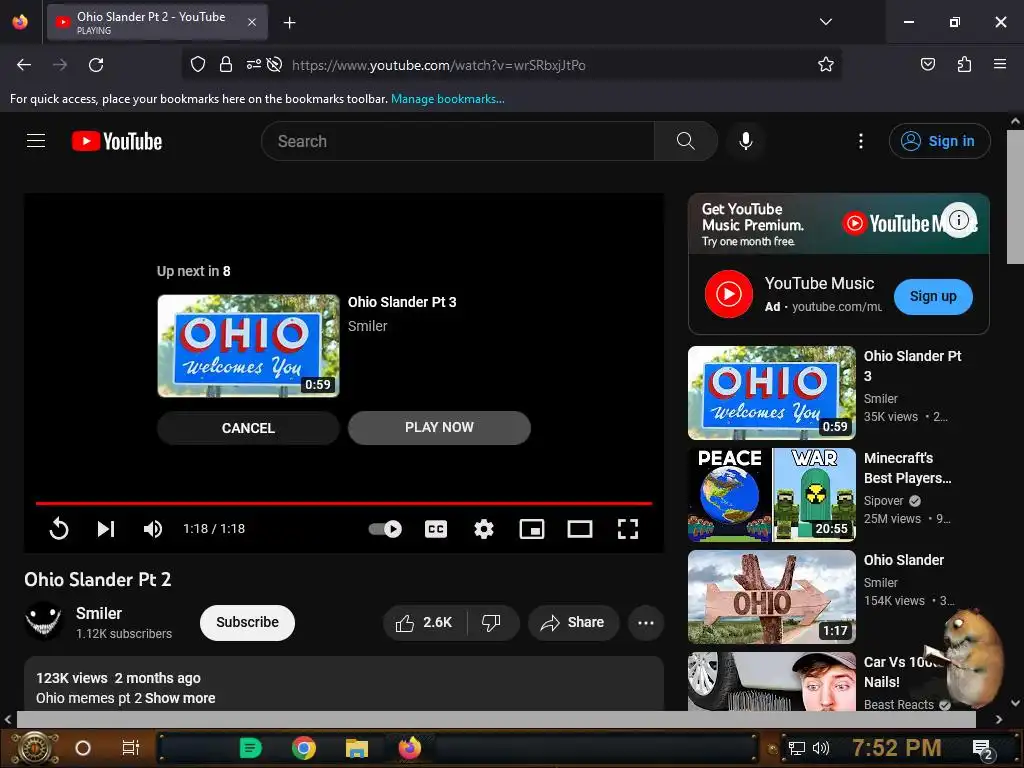The image size is (1024, 768).
Task: Start voice search microphone icon
Action: click(x=745, y=141)
